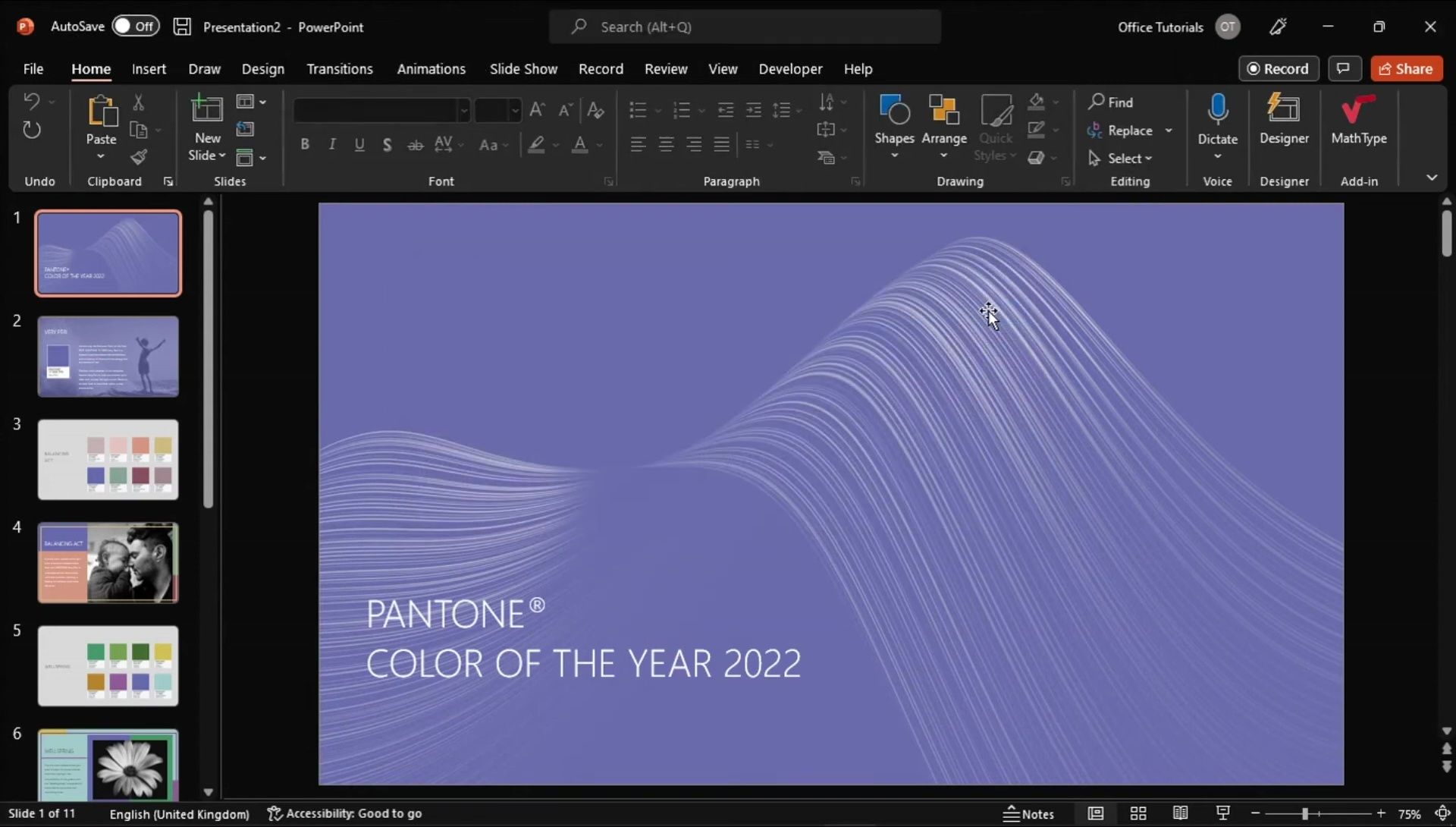This screenshot has height=827, width=1456.
Task: Click the Cut scissors icon
Action: pyautogui.click(x=138, y=102)
